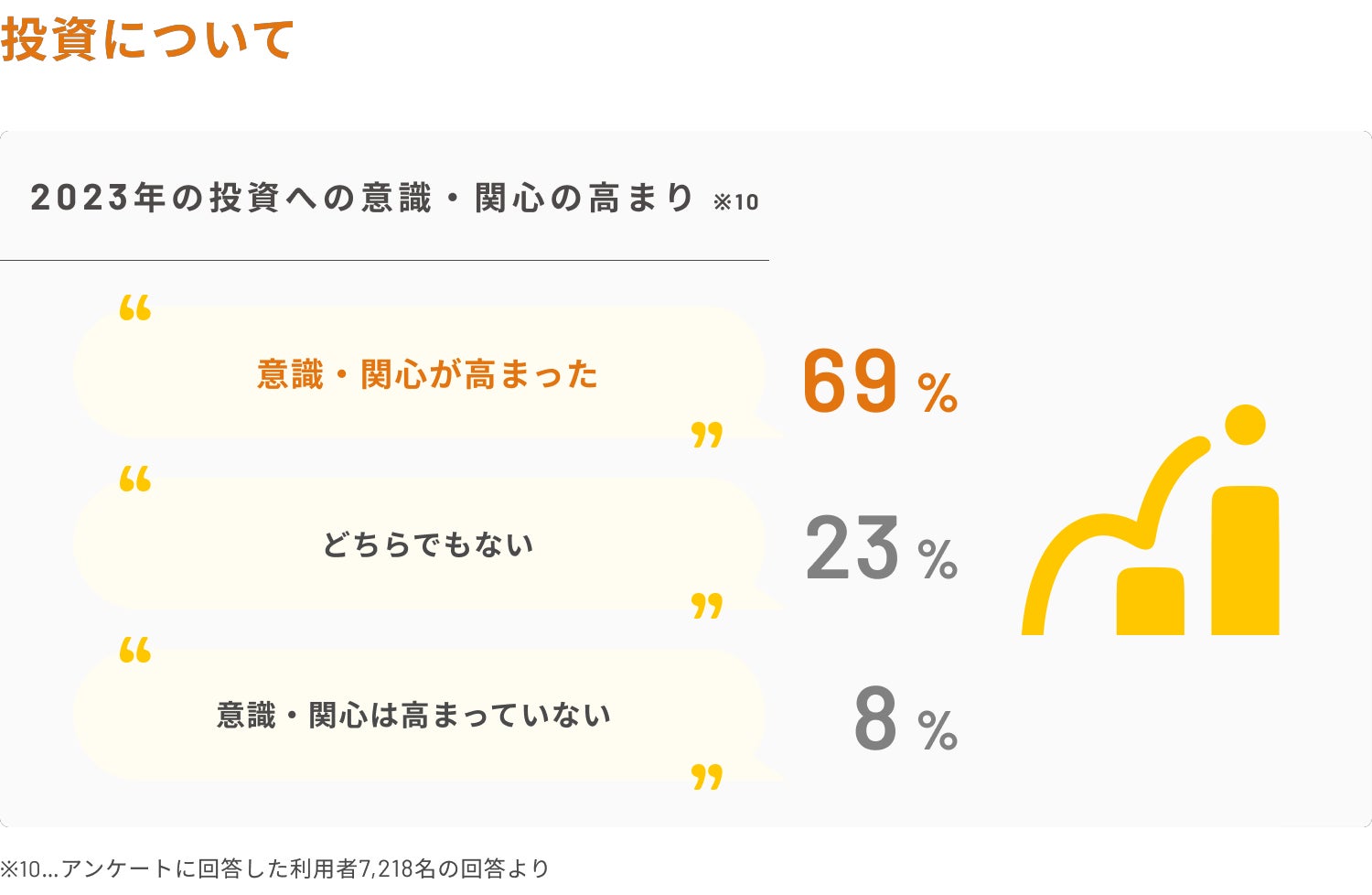The height and width of the screenshot is (895, 1372).
Task: Click the 投資について heading
Action: (147, 39)
